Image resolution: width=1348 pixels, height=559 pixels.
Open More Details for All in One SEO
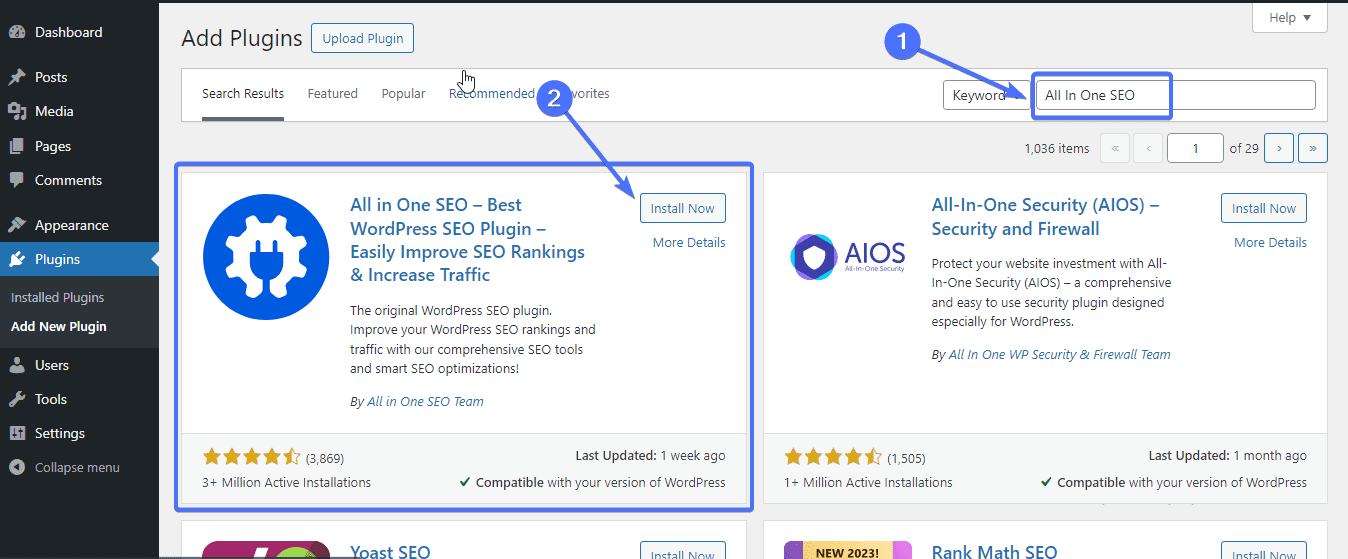point(689,242)
